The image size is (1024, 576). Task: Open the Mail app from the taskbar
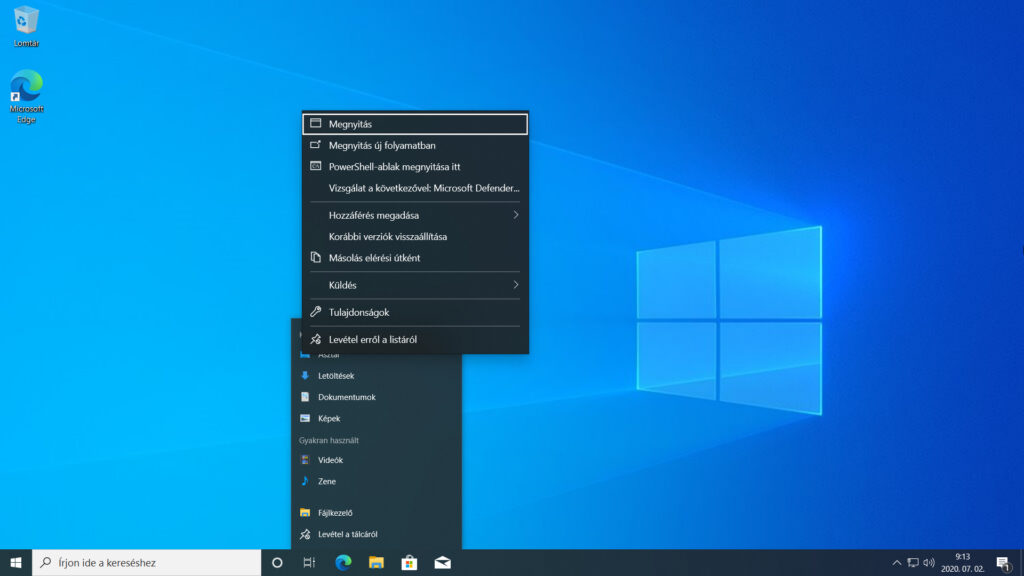(442, 562)
